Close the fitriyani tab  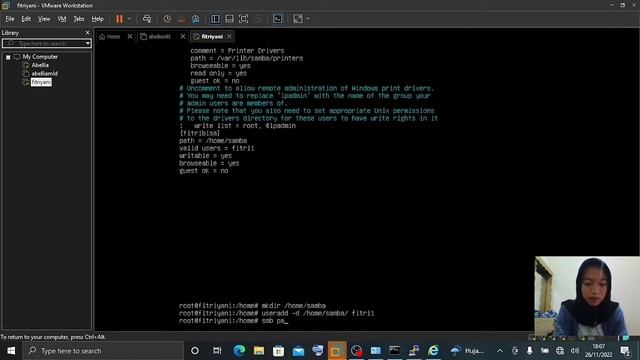(229, 36)
